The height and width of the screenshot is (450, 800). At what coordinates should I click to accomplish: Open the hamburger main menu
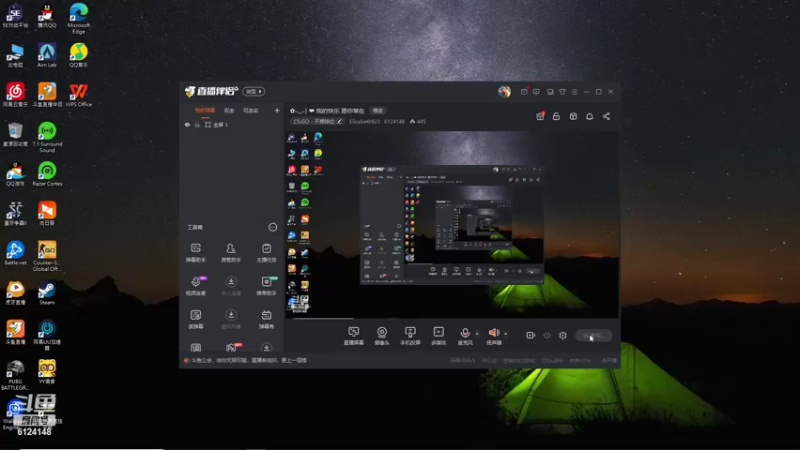tap(574, 92)
